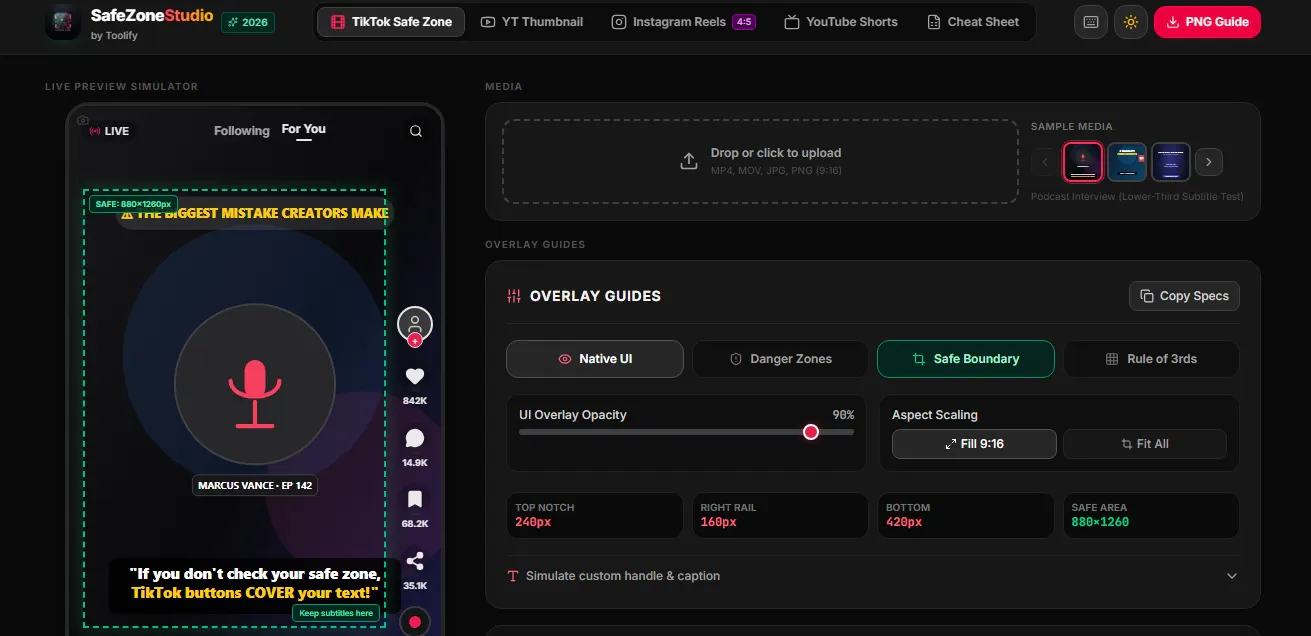Image resolution: width=1311 pixels, height=636 pixels.
Task: Select the second sample media thumbnail
Action: [1127, 162]
